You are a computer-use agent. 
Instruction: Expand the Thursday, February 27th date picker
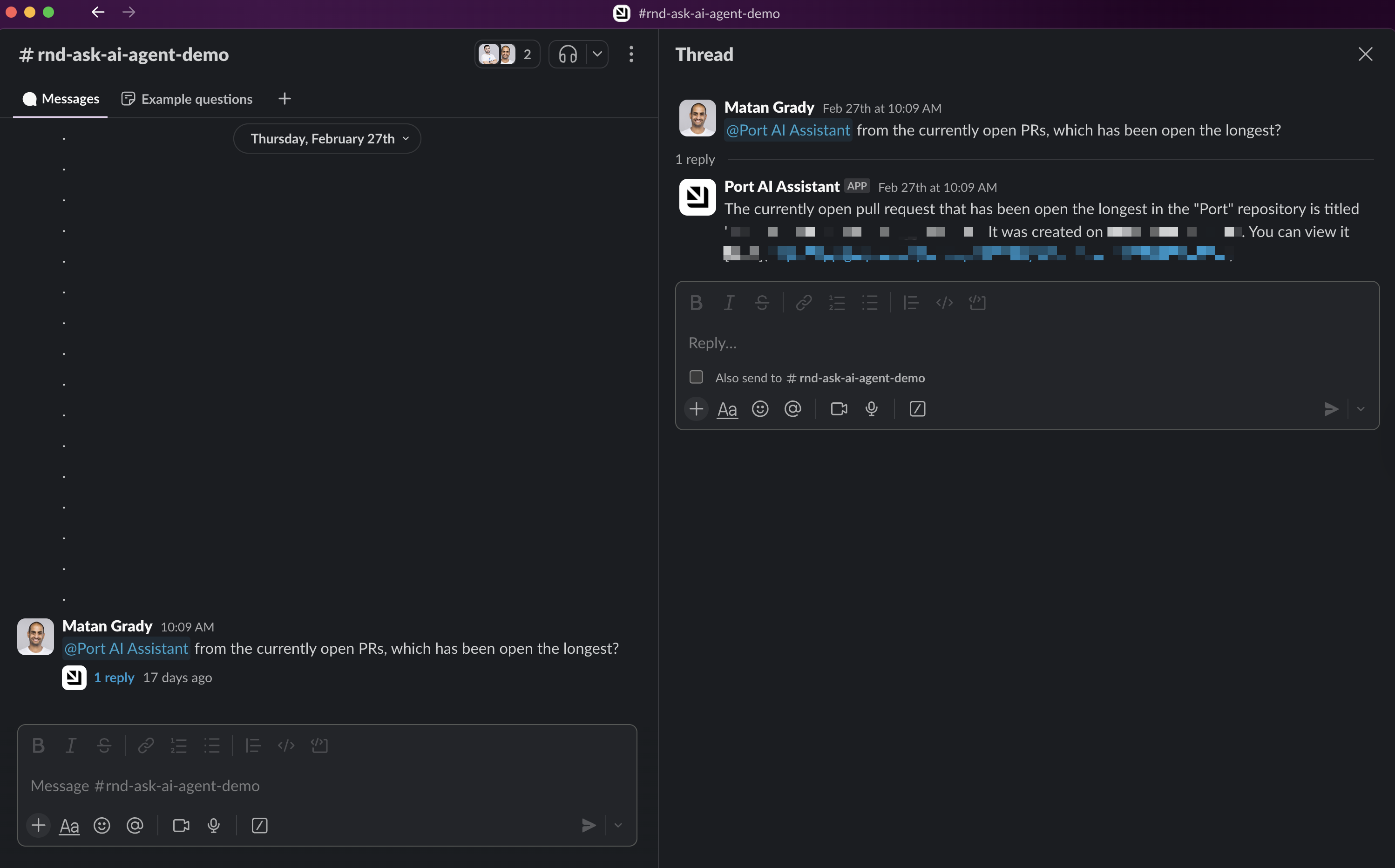[x=327, y=139]
